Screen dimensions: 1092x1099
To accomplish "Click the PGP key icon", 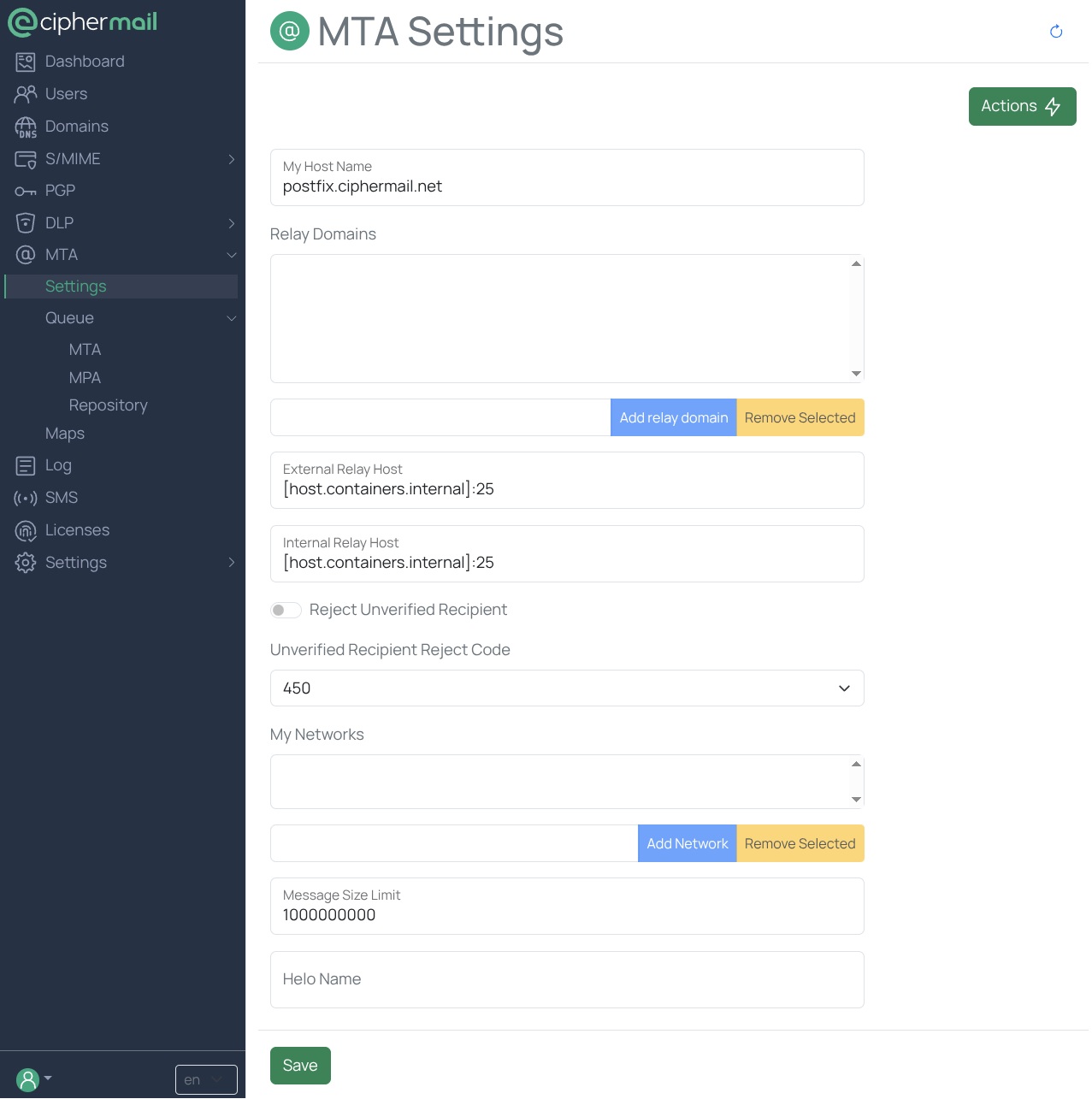I will (x=26, y=191).
